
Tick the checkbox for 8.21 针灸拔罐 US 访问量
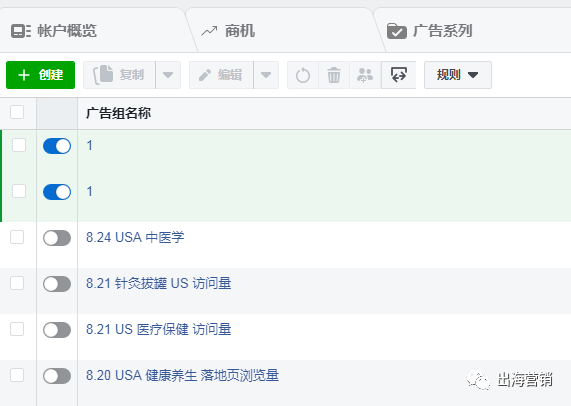[17, 283]
